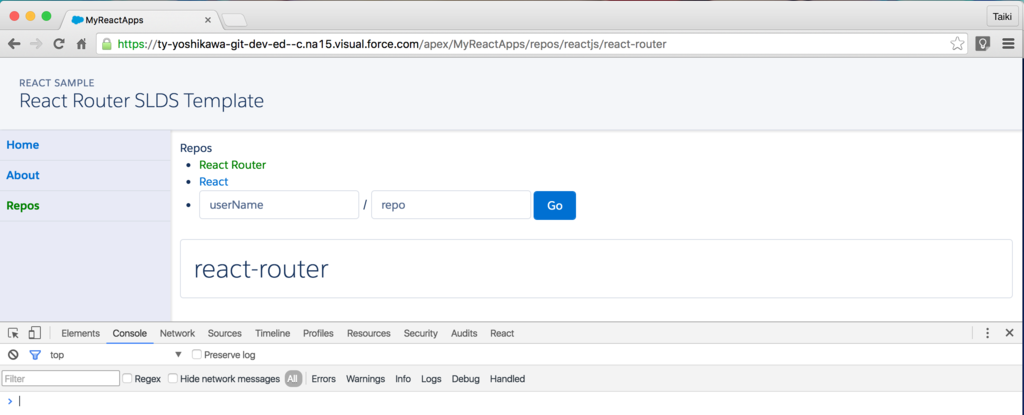Image resolution: width=1024 pixels, height=415 pixels.
Task: Go back with the browser back arrow
Action: [14, 44]
